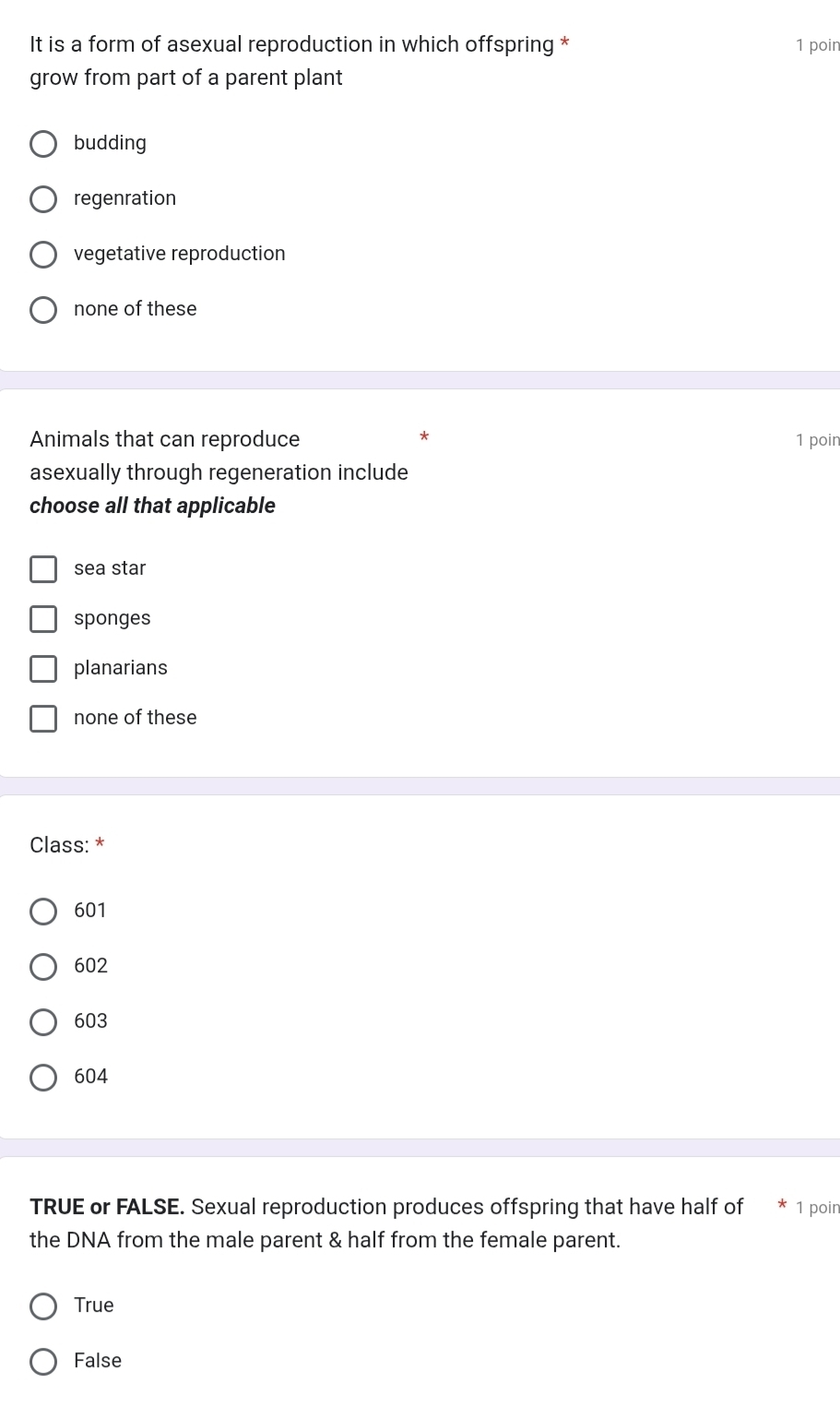Screen dimensions: 840x1418
Task: Click the asexual reproduction plant question text
Action: [x=292, y=61]
